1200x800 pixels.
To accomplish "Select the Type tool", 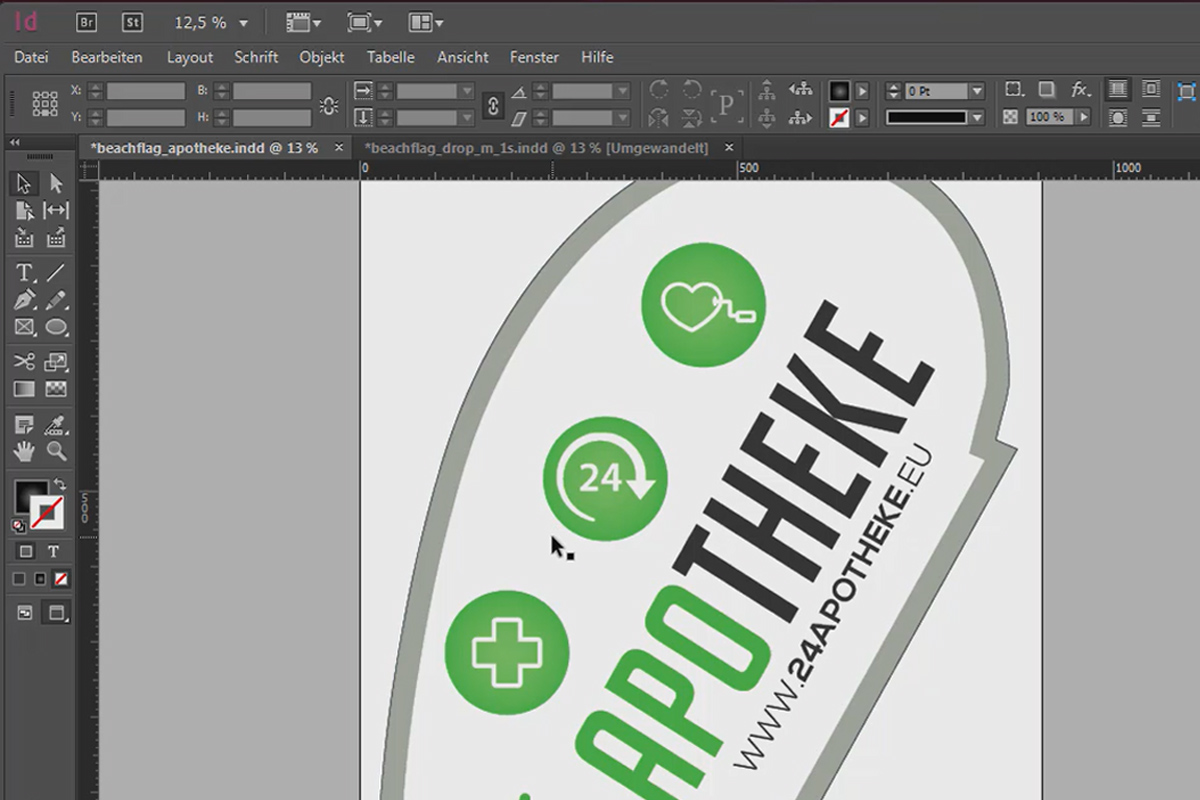I will coord(24,272).
